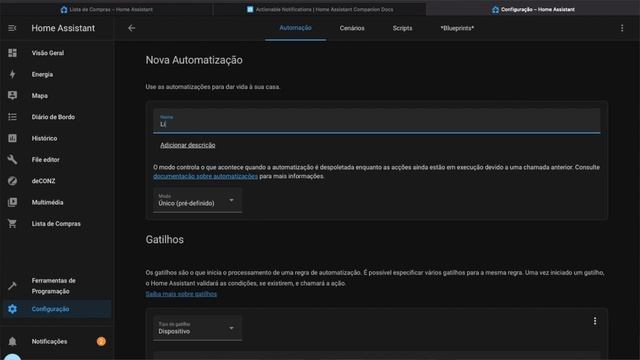640x360 pixels.
Task: Select the Configuração – Home Assistant browser tab
Action: point(533,9)
